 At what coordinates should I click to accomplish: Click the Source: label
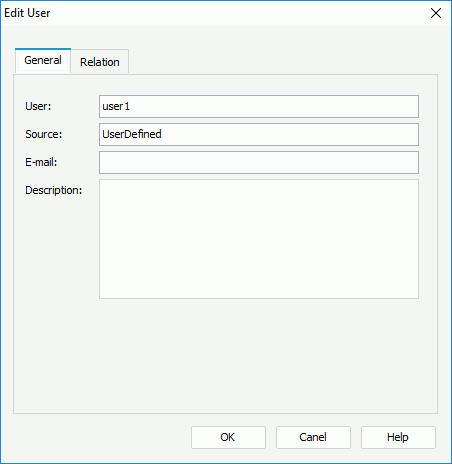[44, 134]
